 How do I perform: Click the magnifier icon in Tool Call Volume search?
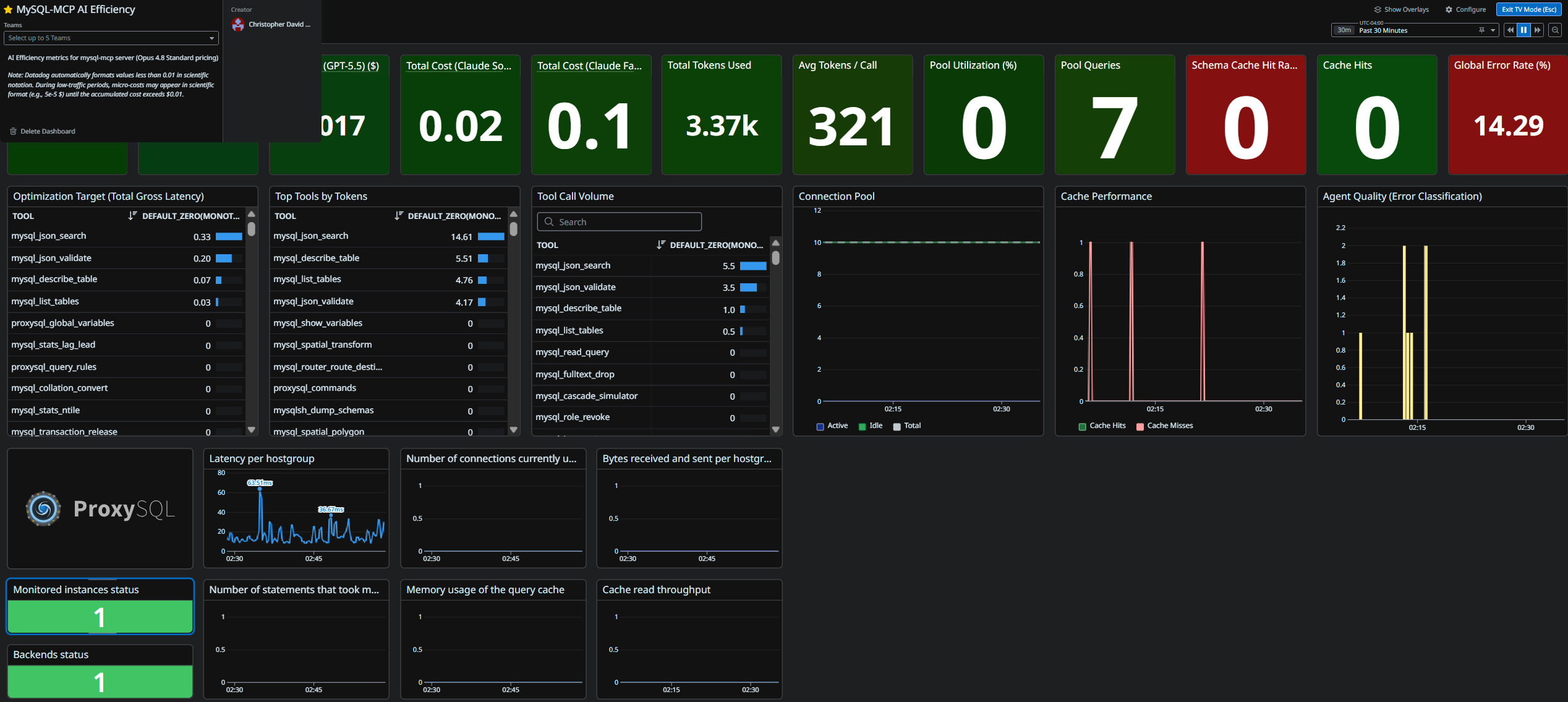click(549, 222)
